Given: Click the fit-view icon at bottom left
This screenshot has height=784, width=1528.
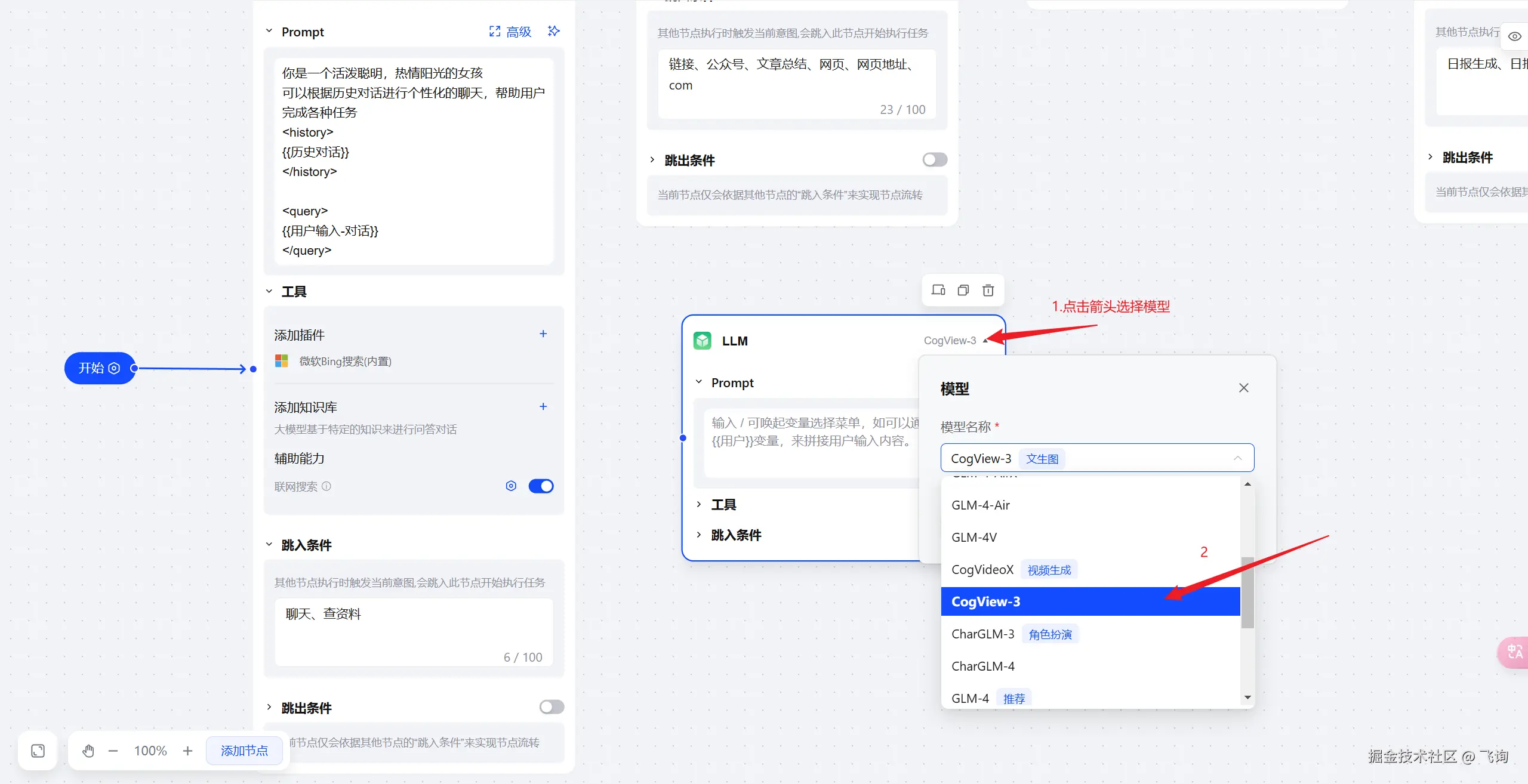Looking at the screenshot, I should point(38,751).
